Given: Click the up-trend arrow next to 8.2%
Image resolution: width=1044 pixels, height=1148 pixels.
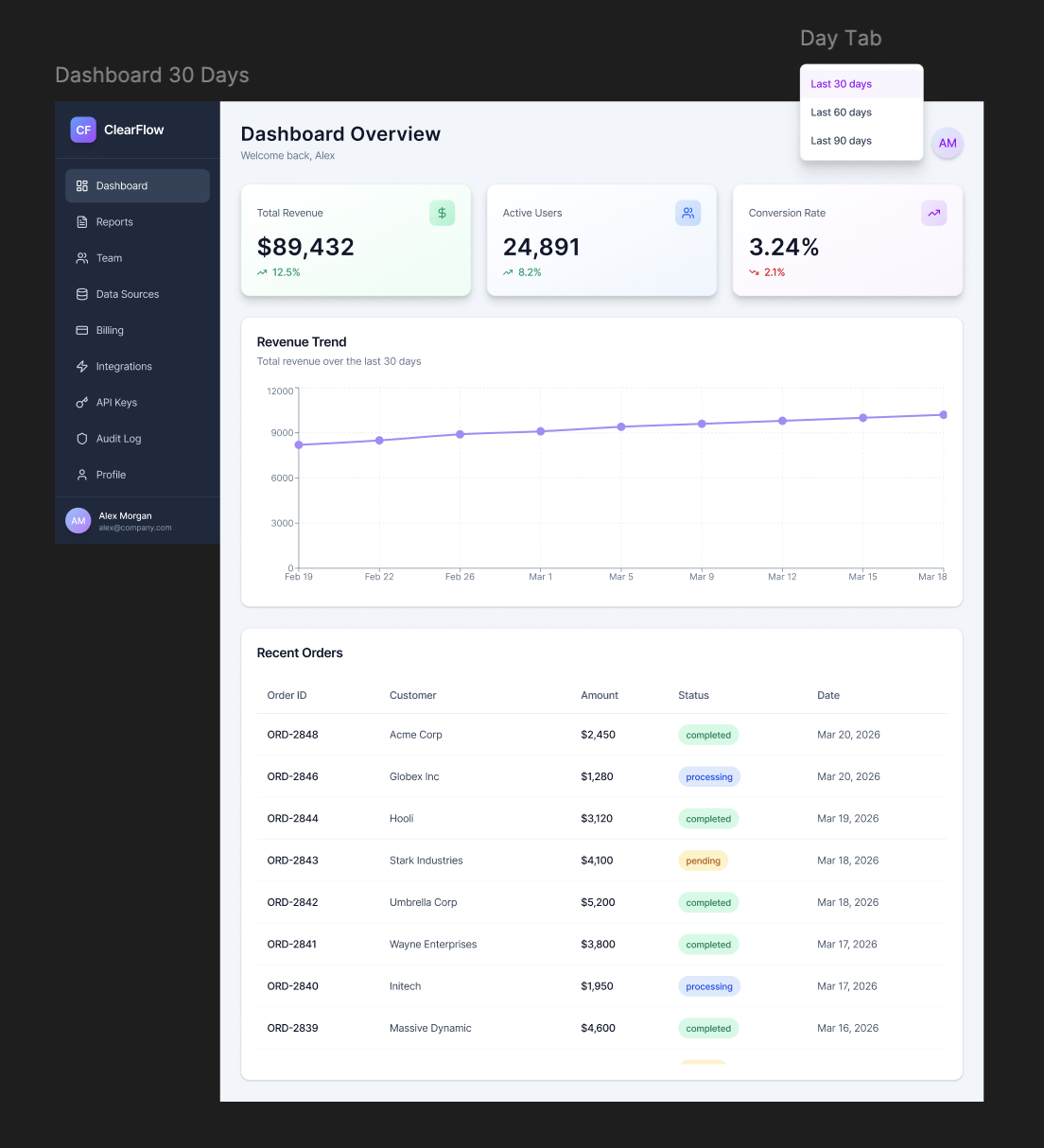Looking at the screenshot, I should [x=508, y=272].
